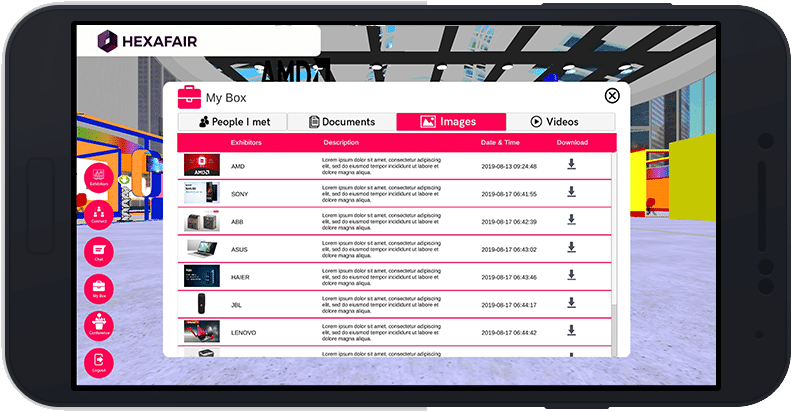Switch to the Videos tab
791x412 pixels.
tap(560, 122)
